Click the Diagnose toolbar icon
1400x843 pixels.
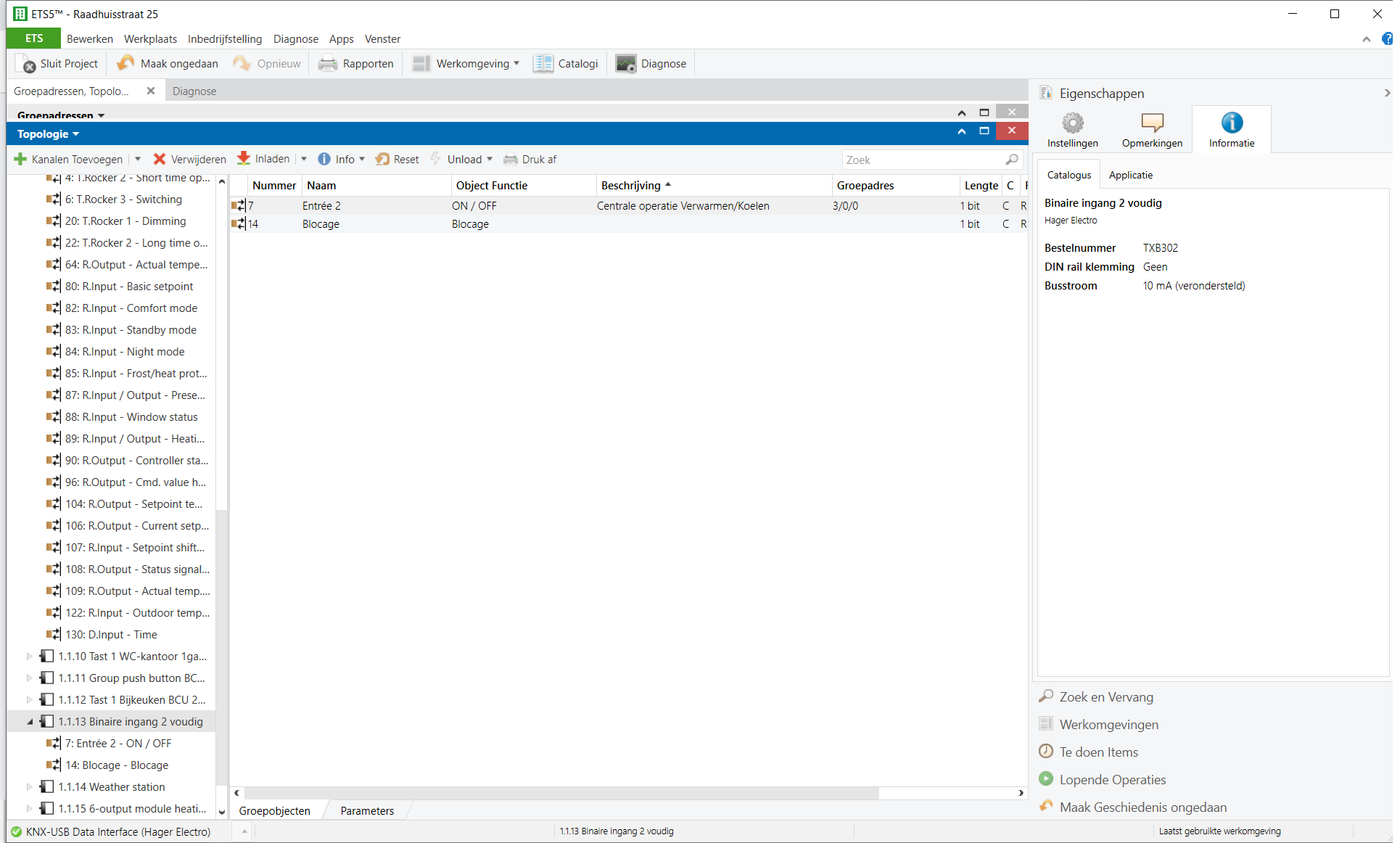pyautogui.click(x=625, y=64)
